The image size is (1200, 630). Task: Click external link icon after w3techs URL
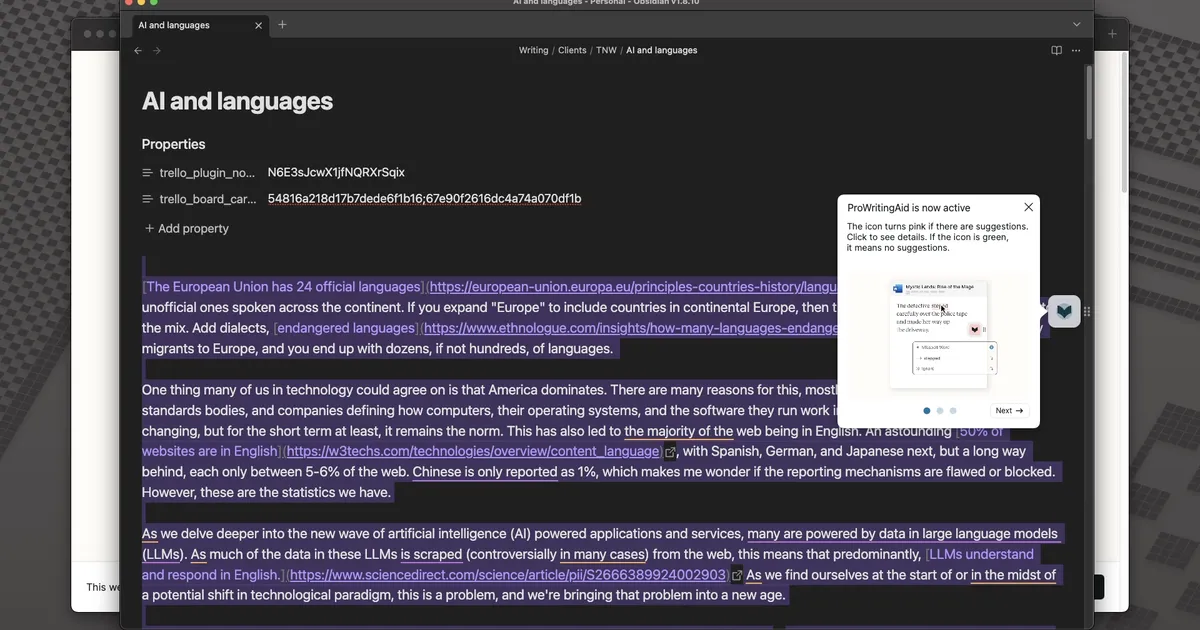tap(670, 452)
